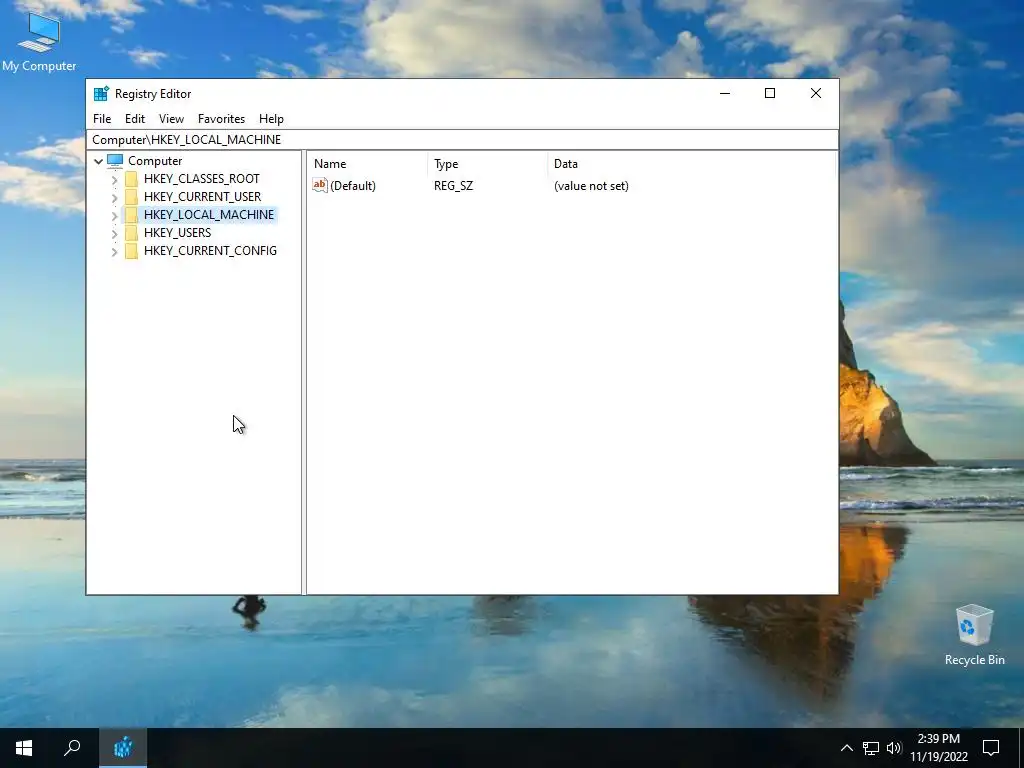Select the HKEY_USERS key label
1024x768 pixels.
pyautogui.click(x=178, y=232)
